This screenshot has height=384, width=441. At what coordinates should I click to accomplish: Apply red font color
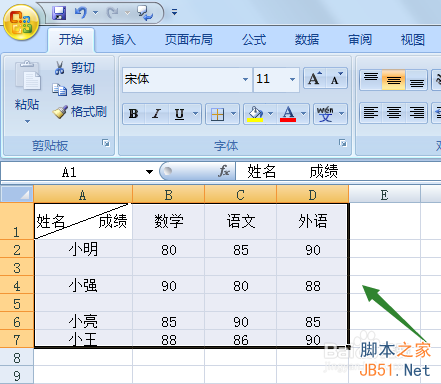click(x=288, y=114)
